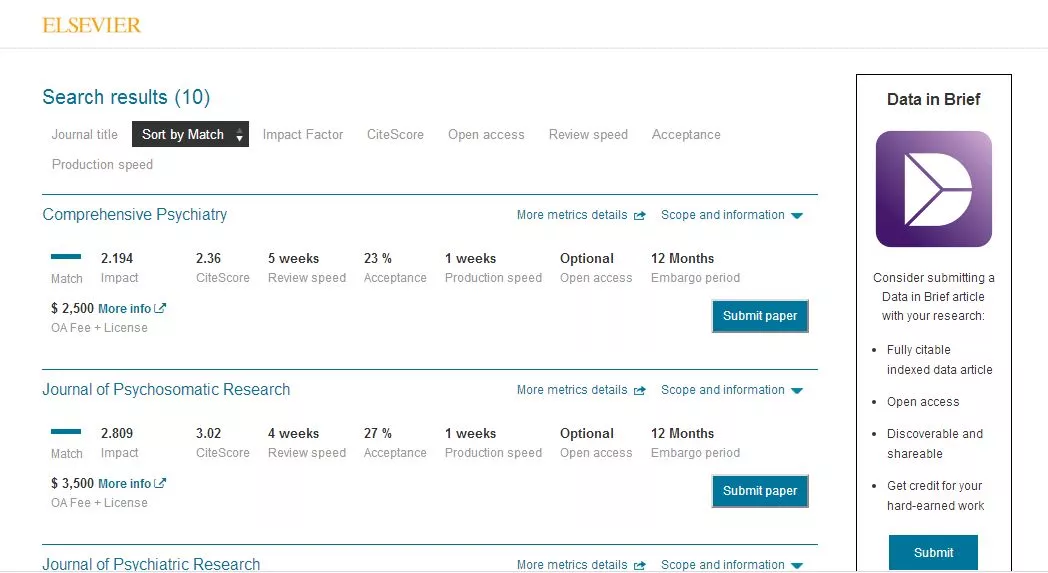Click More info external icon for $3,500 fee
1048x573 pixels.
pyautogui.click(x=161, y=484)
